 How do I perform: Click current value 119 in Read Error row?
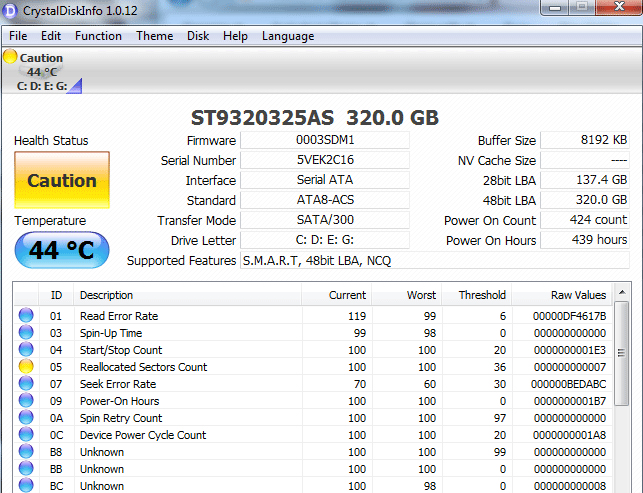357,316
